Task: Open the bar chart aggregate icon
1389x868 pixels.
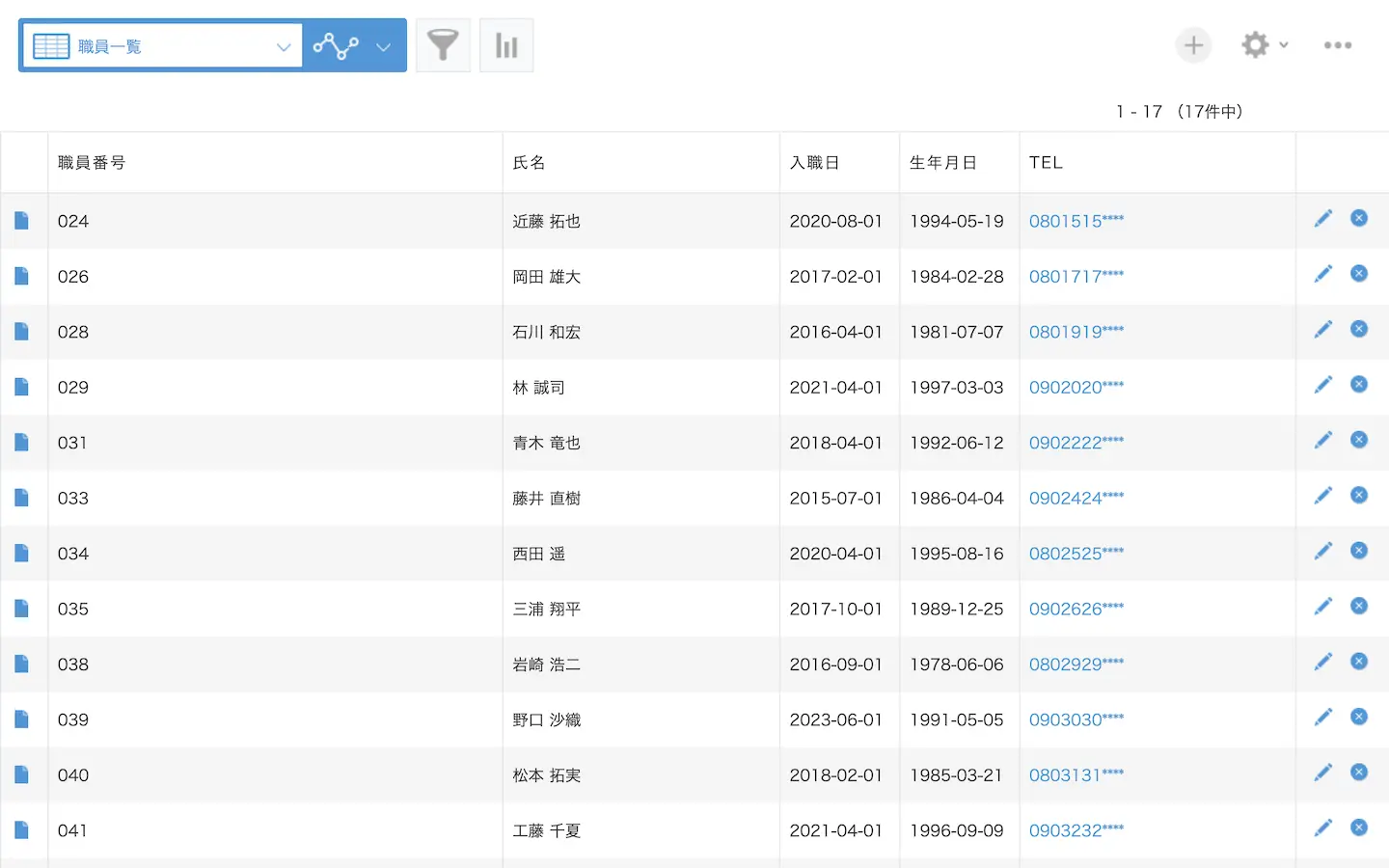Action: 506,45
